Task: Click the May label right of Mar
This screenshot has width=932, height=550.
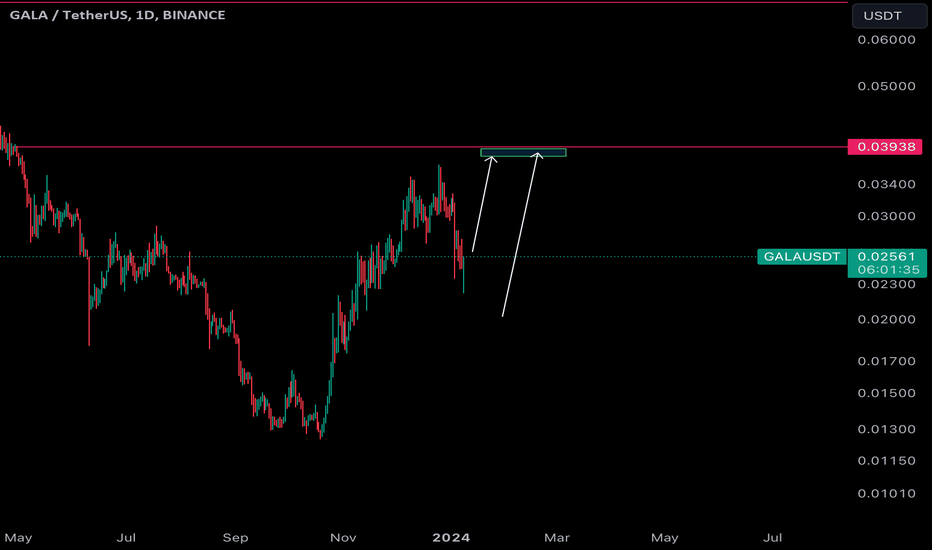Action: 665,538
